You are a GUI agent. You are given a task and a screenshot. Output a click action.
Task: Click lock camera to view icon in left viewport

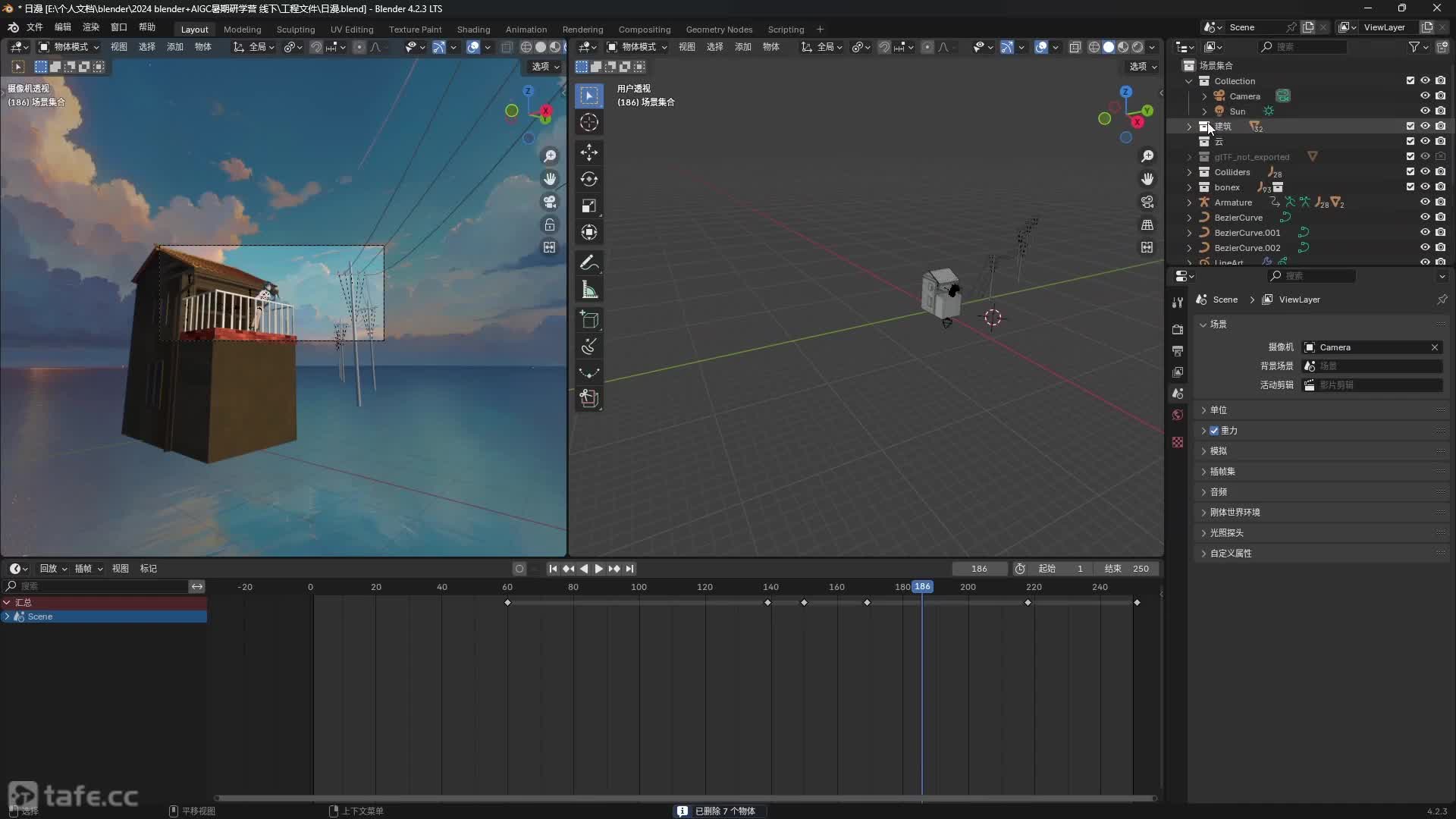pyautogui.click(x=550, y=224)
